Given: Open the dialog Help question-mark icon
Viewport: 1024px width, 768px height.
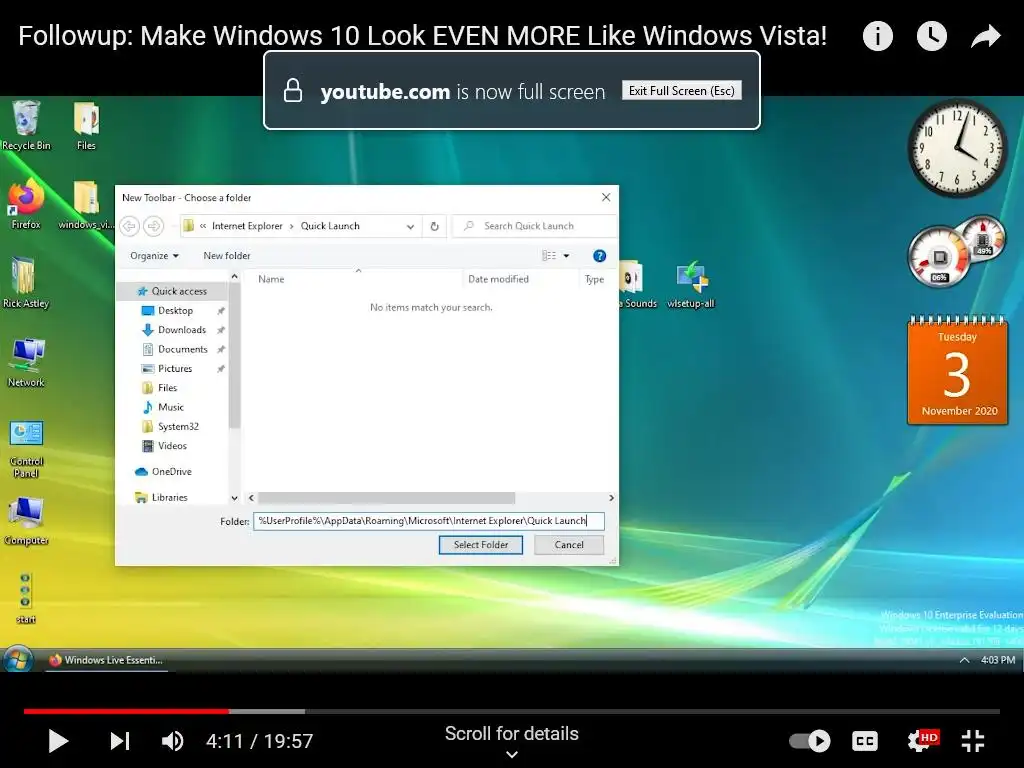Looking at the screenshot, I should [599, 256].
